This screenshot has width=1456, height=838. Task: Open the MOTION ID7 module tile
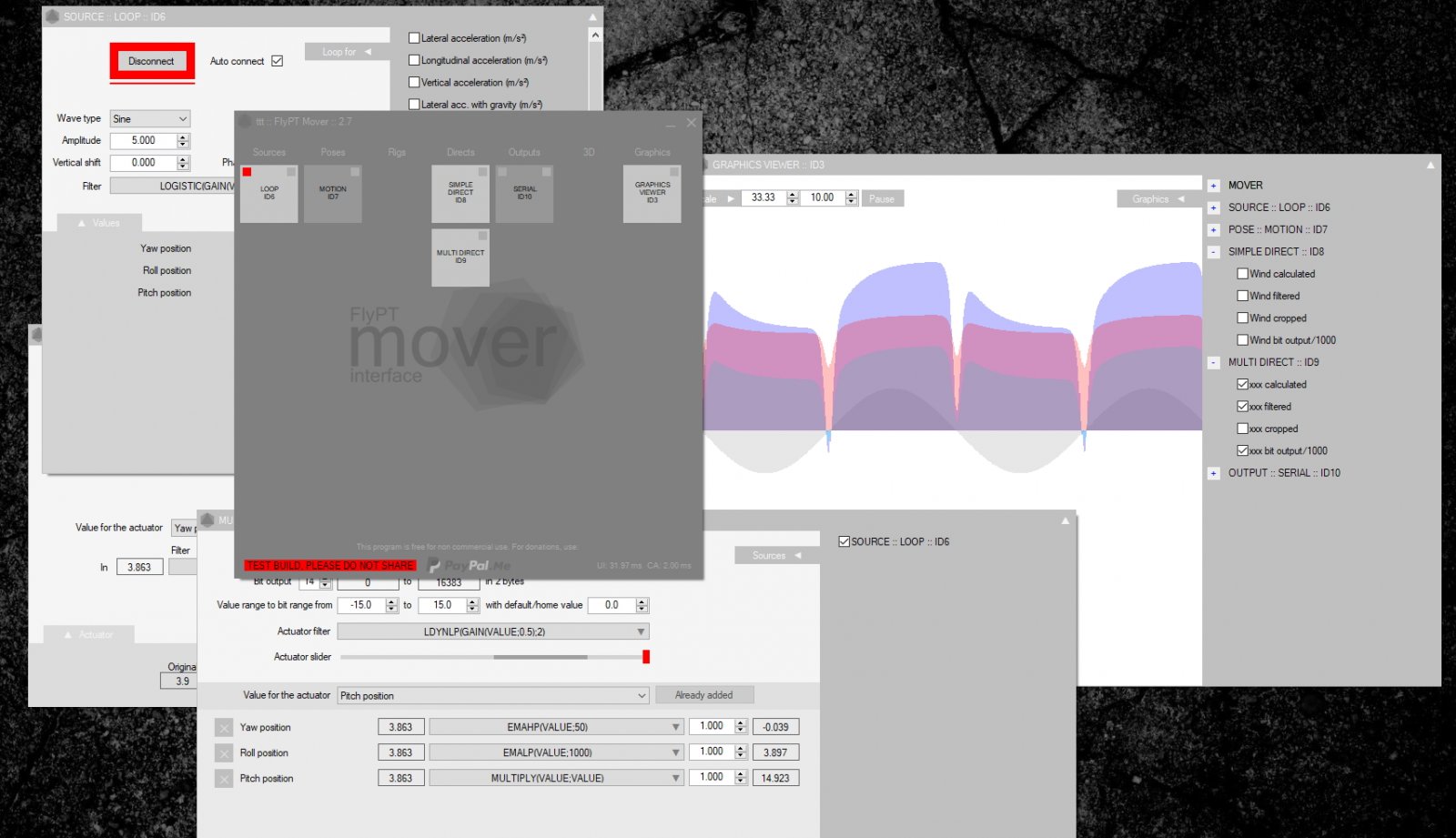(333, 194)
